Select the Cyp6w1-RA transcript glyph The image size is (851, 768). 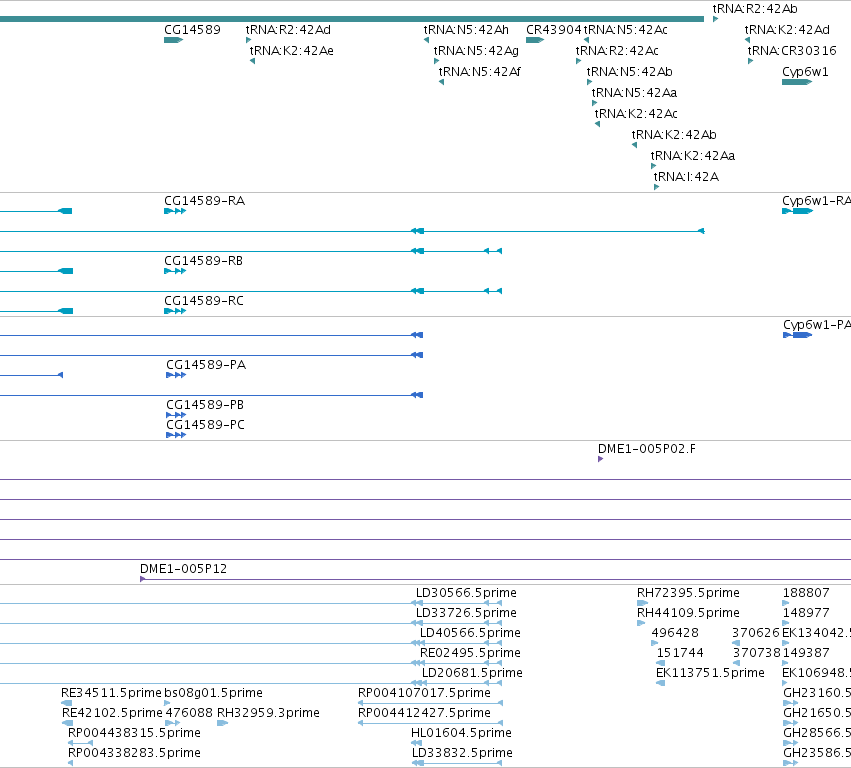coord(797,211)
